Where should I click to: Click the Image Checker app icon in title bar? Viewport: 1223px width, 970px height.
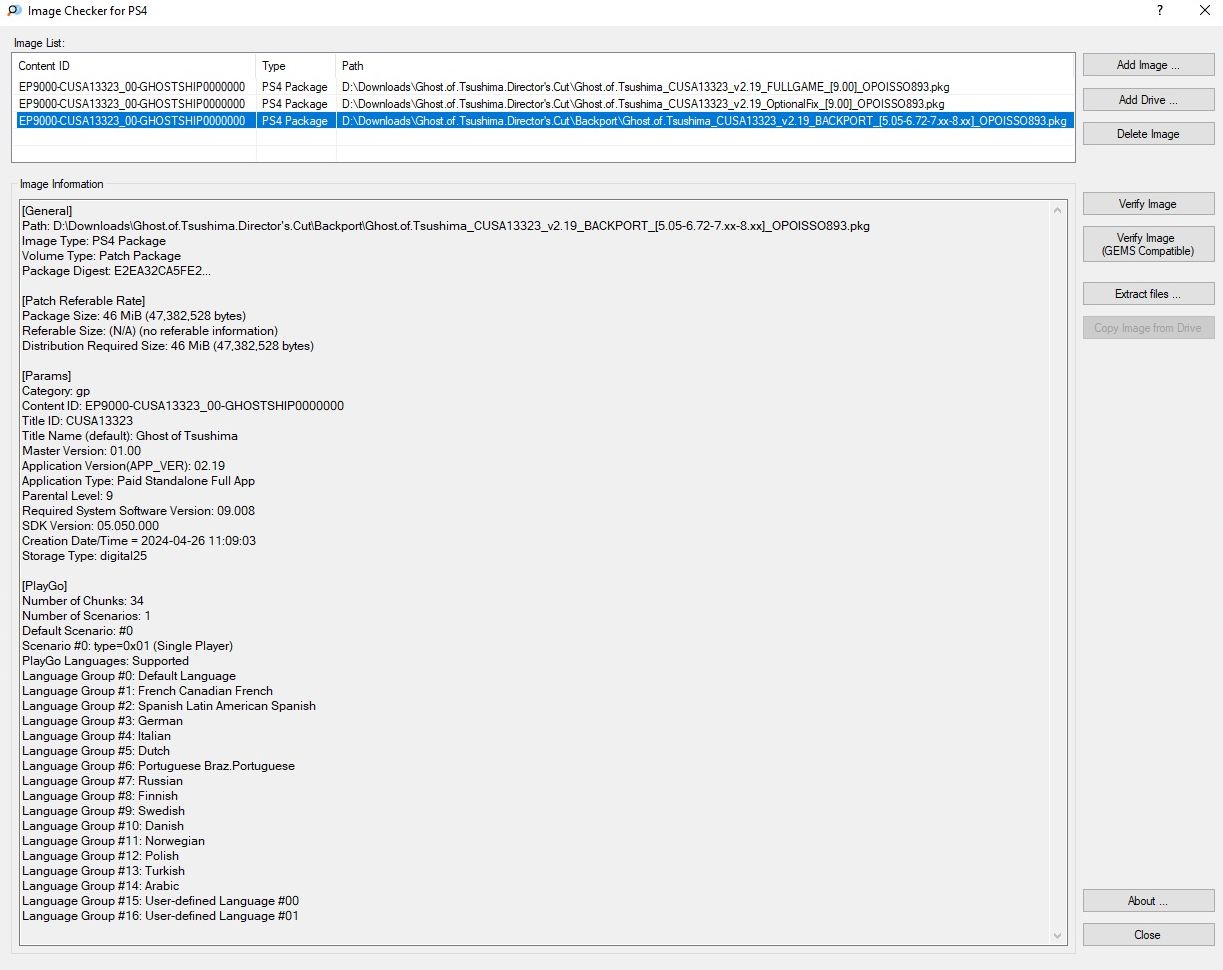pos(15,11)
